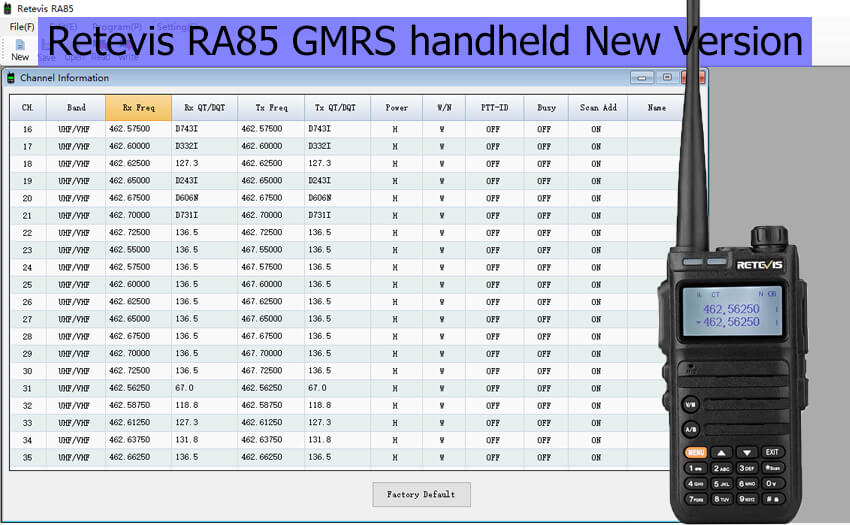This screenshot has height=525, width=850.
Task: Select Tx Freq 467.60000 in channel 25
Action: click(x=271, y=284)
